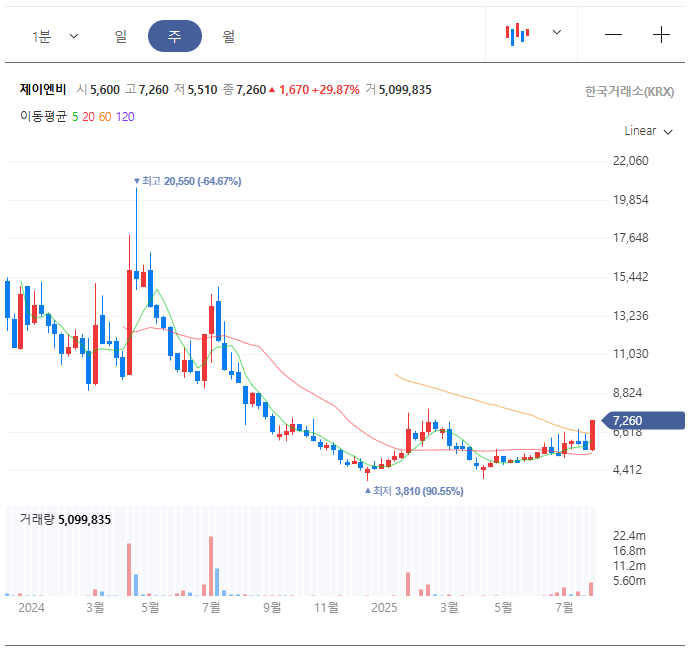The height and width of the screenshot is (648, 694).
Task: Click the 한국거래소(KRX) exchange label
Action: click(629, 92)
